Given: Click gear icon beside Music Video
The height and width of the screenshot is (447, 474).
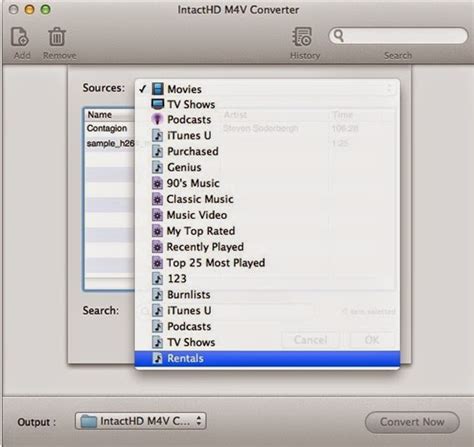Looking at the screenshot, I should (157, 215).
